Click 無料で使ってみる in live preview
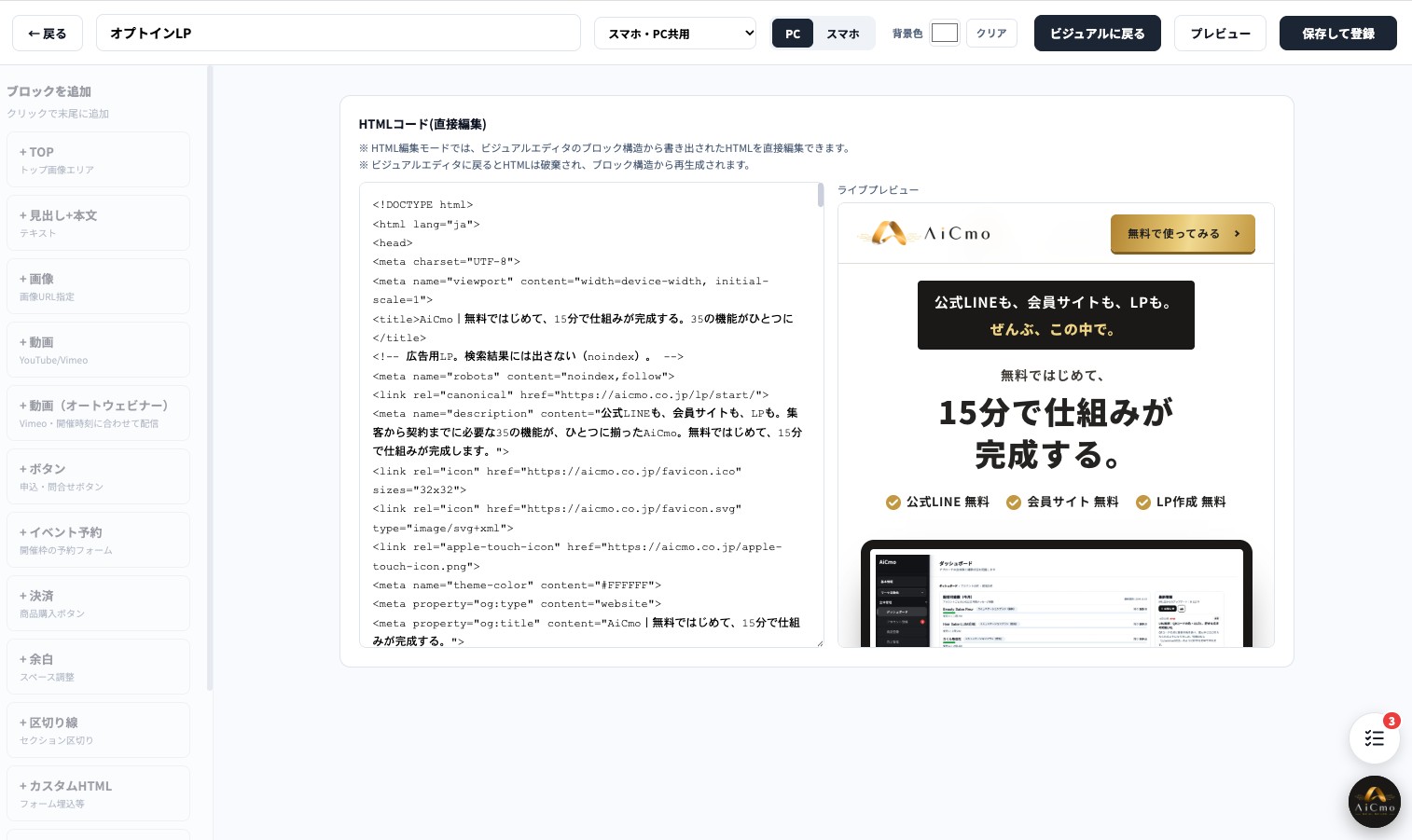Screen dimensions: 1412x840 [1183, 234]
